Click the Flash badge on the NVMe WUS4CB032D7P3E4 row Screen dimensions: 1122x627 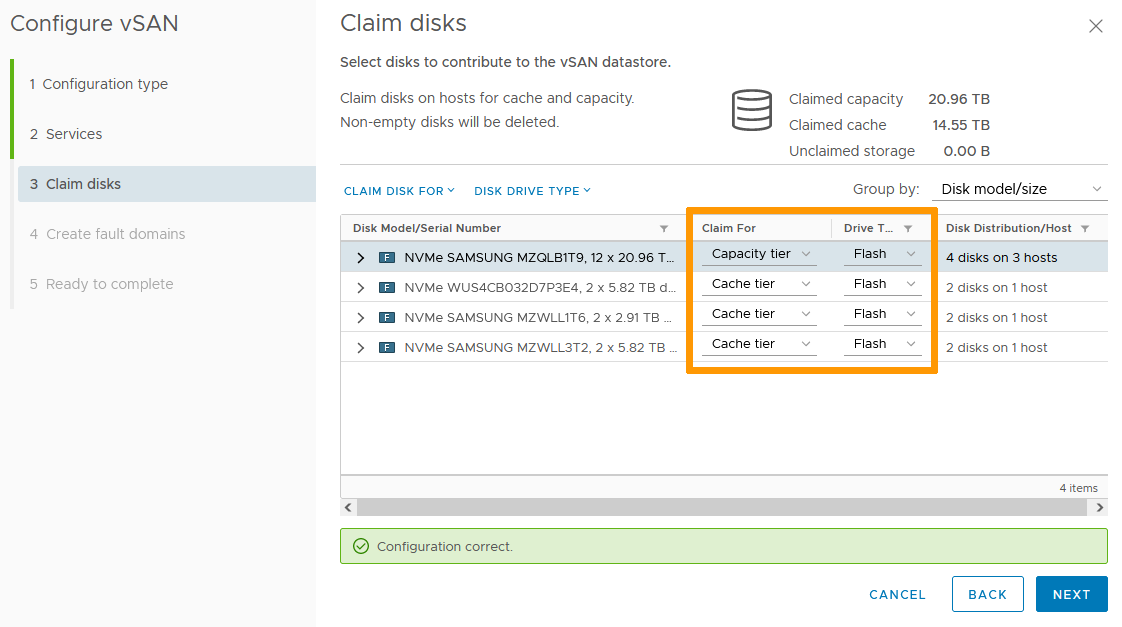coord(385,287)
